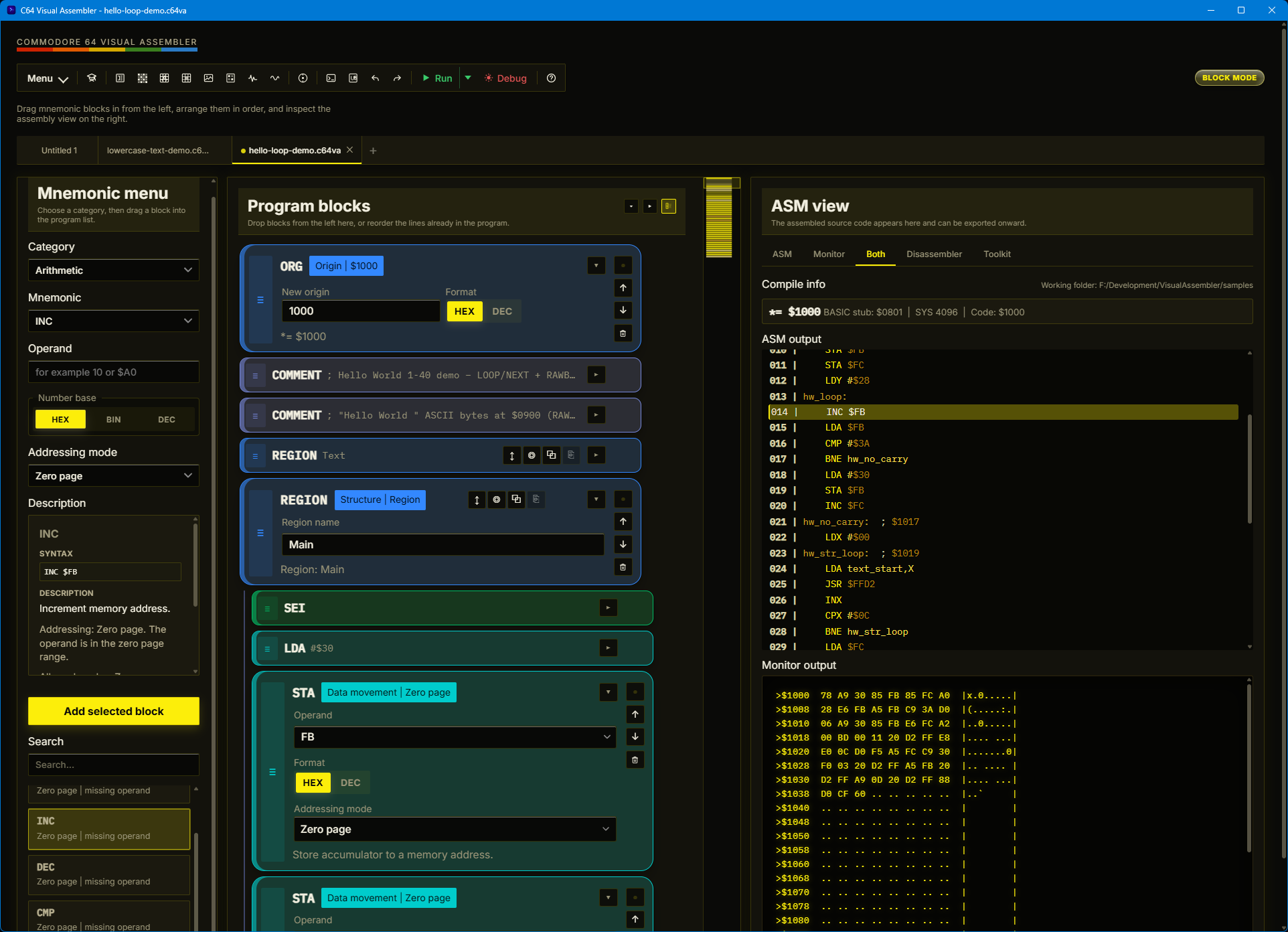Screen dimensions: 1288x932
Task: Click the Run button
Action: click(437, 78)
